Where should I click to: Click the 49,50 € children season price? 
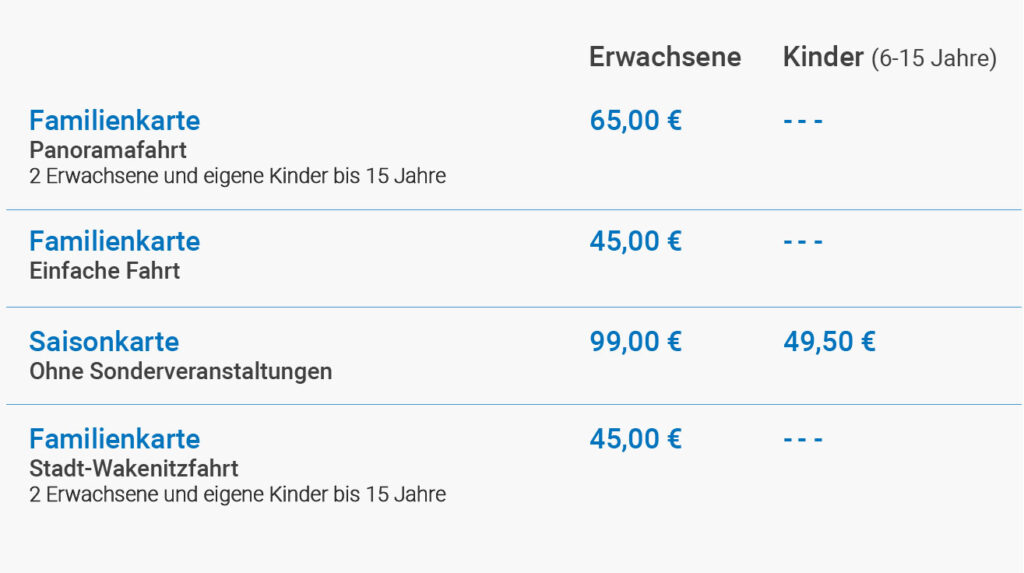[829, 342]
